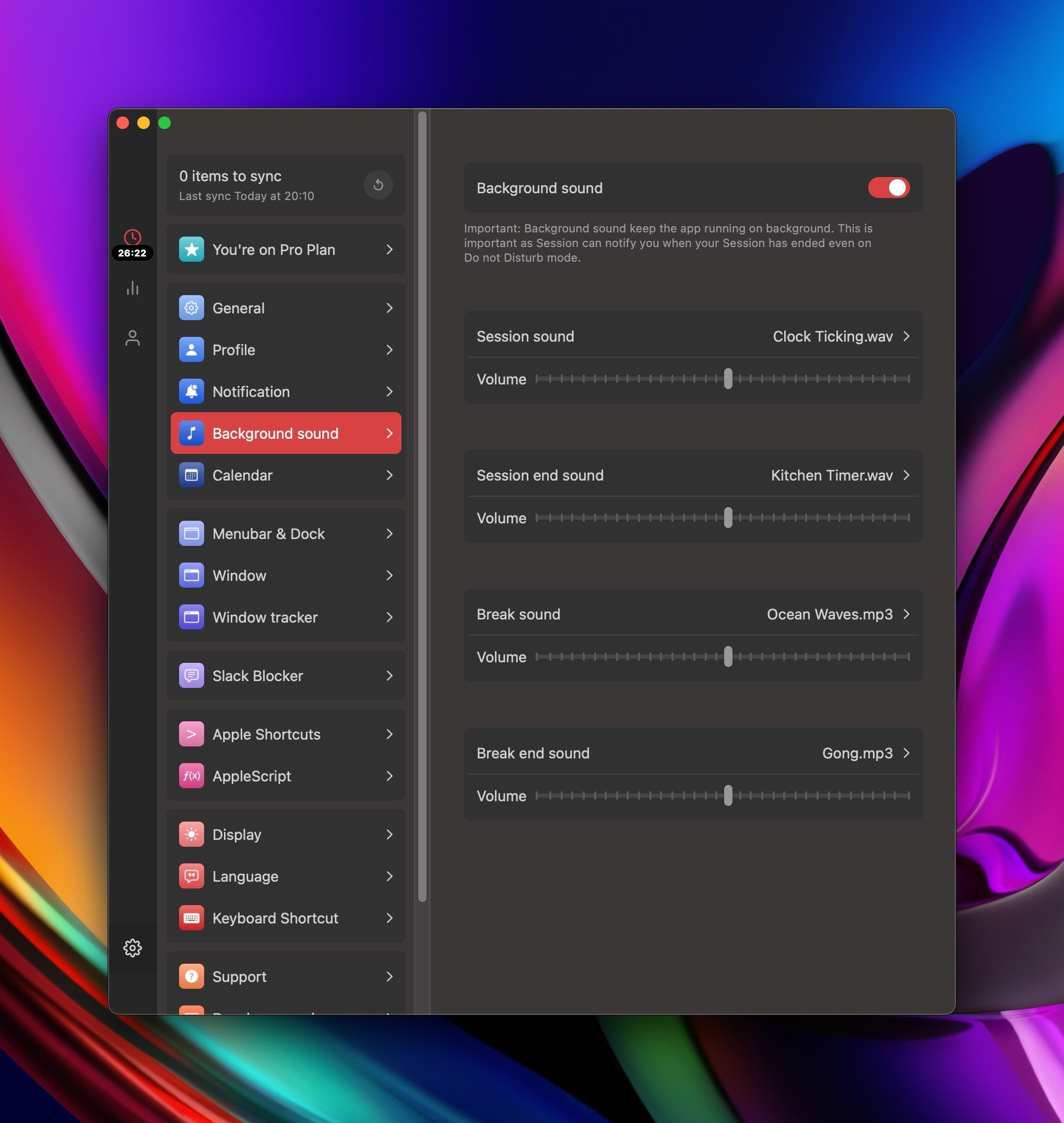1064x1123 pixels.
Task: Expand Break sound selection Ocean Waves.mp3
Action: click(x=837, y=615)
